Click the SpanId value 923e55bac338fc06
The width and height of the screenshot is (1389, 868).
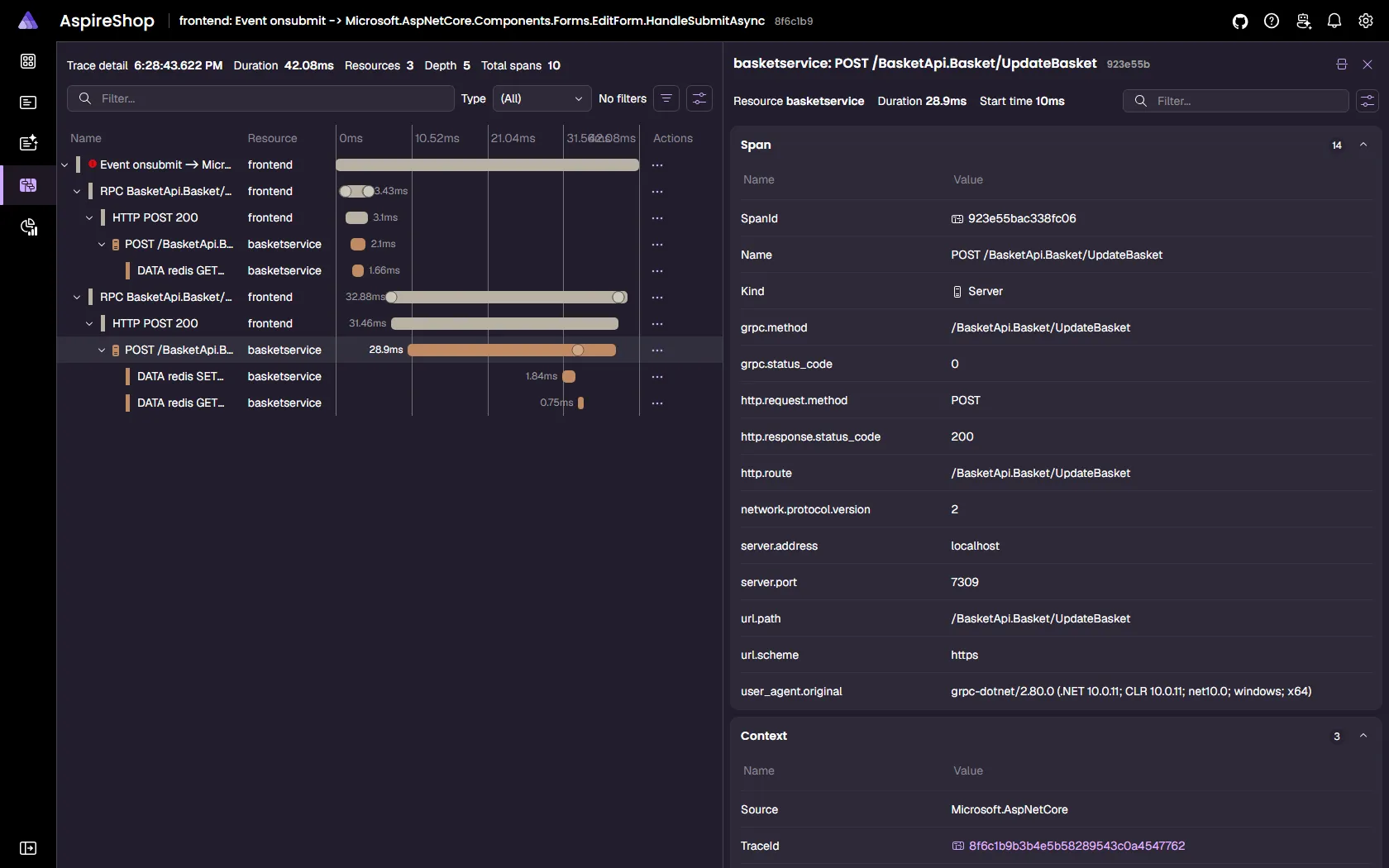coord(1022,219)
